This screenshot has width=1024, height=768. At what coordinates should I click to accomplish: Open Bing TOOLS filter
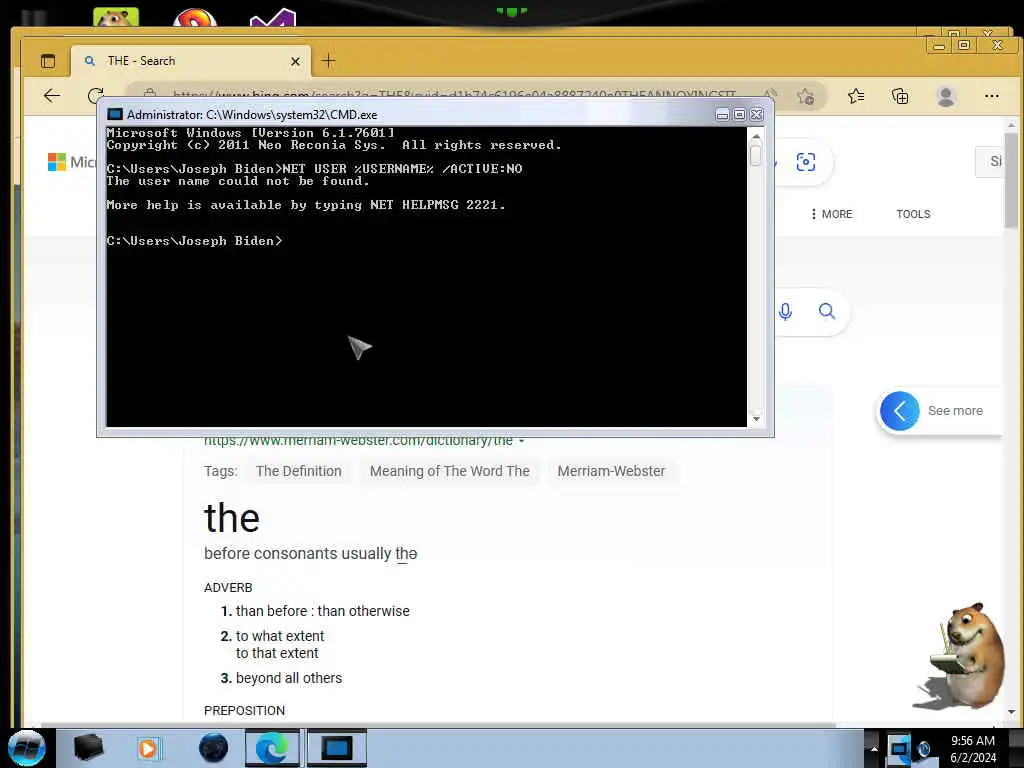[x=913, y=214]
